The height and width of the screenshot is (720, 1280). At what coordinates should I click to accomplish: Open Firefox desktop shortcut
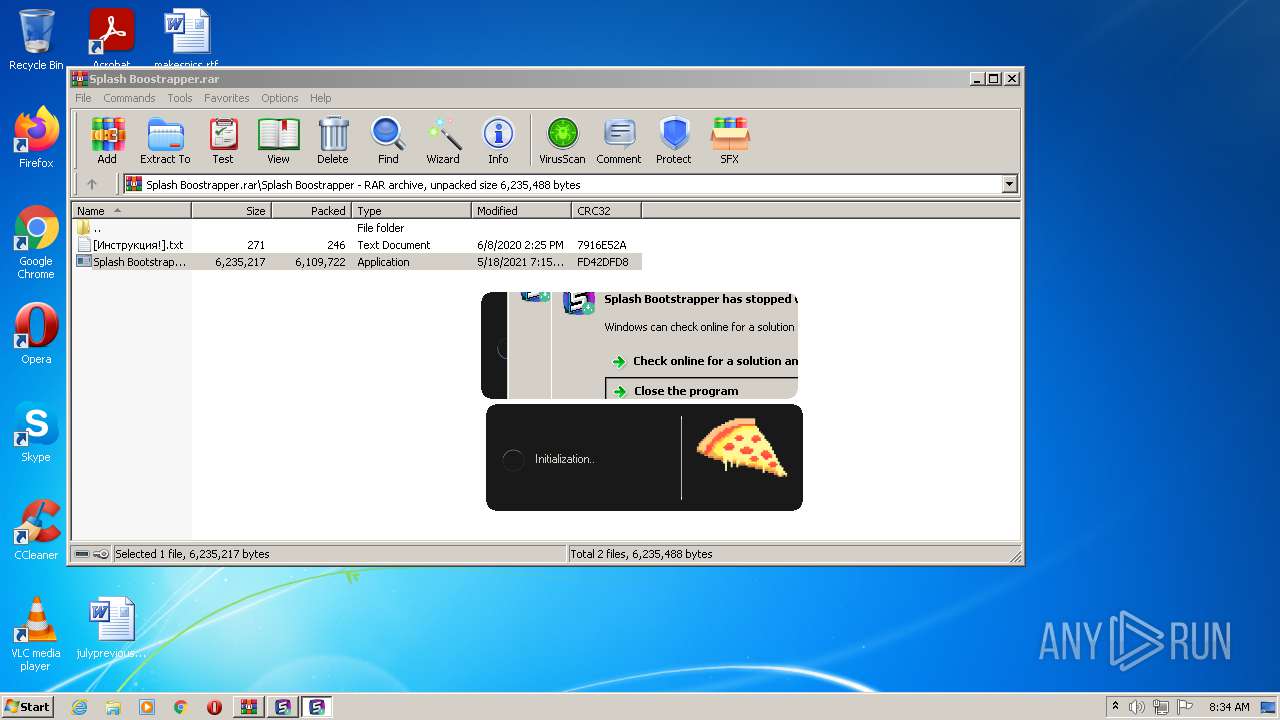(x=36, y=138)
